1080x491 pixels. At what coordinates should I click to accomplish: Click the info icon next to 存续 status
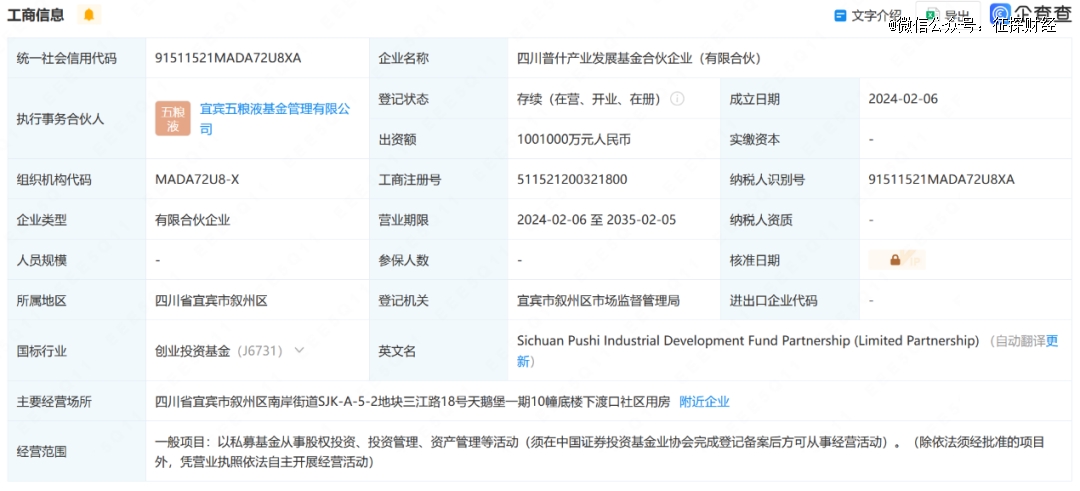click(677, 99)
